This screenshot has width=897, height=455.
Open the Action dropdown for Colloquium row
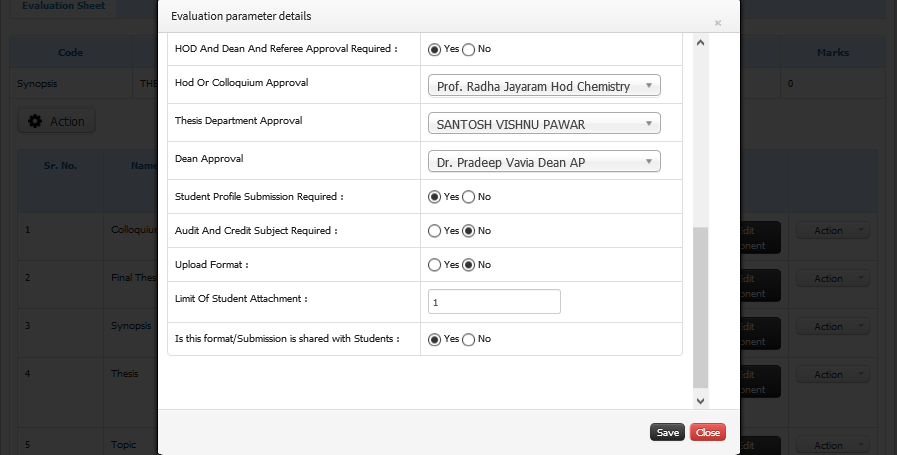833,231
